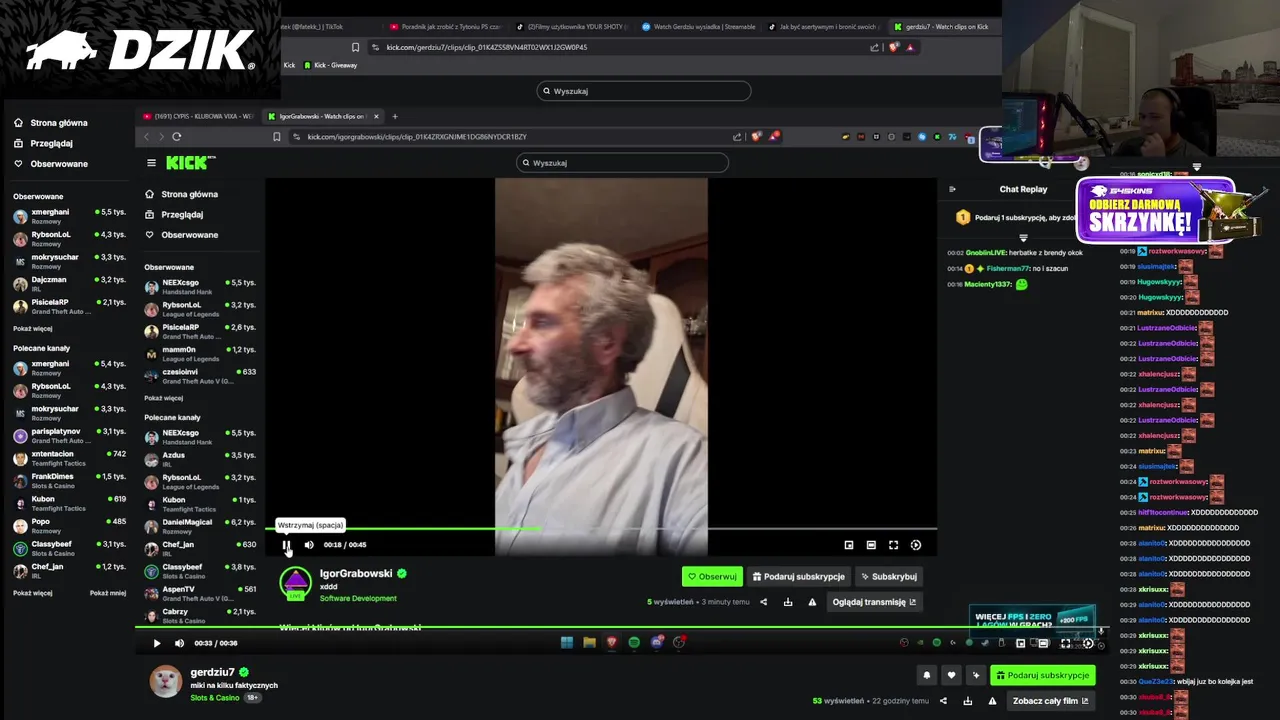Click Obserwuj to follow IgorGrabowski
Viewport: 1280px width, 720px height.
[x=712, y=577]
